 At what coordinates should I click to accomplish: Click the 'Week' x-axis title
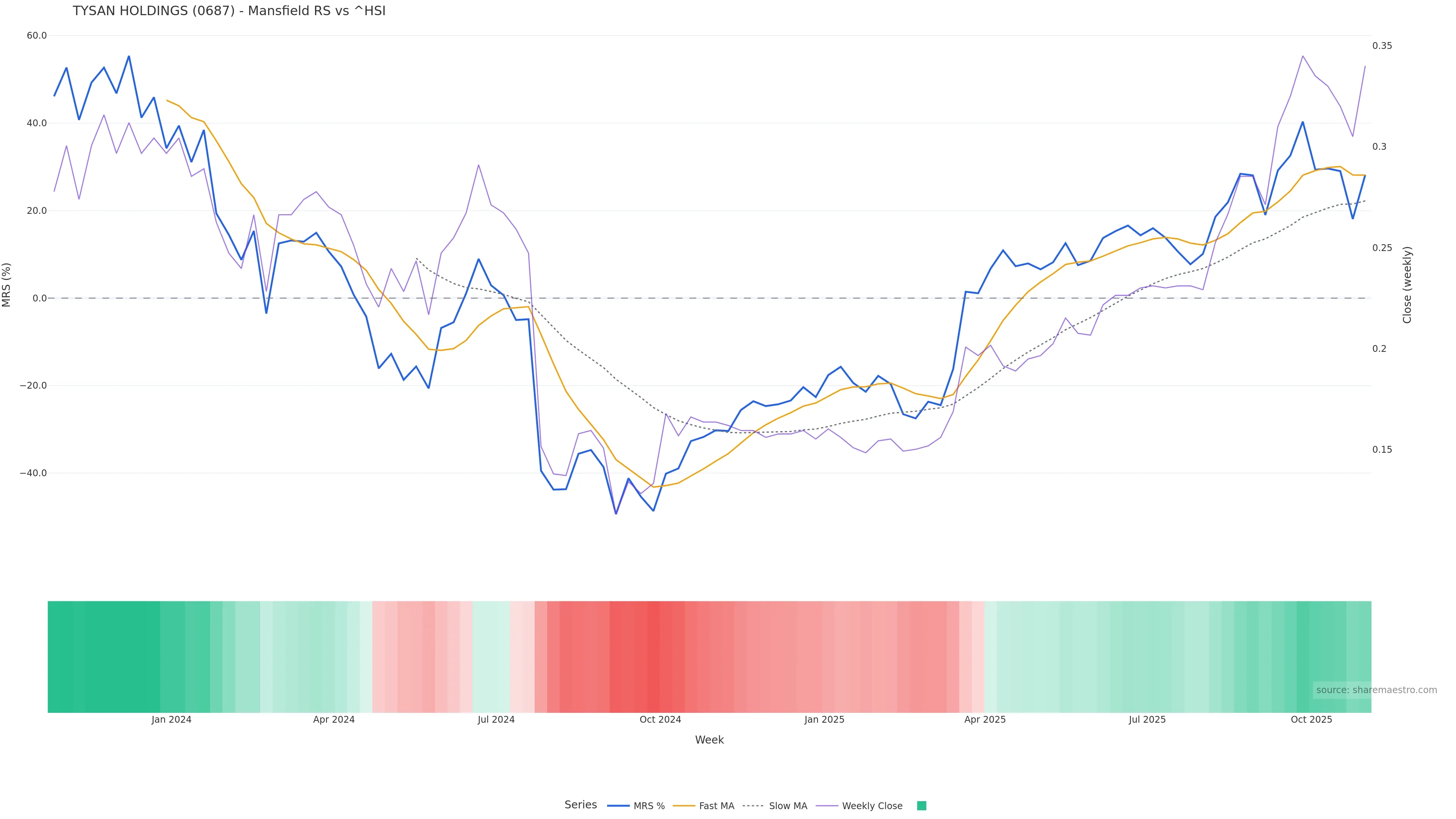(709, 740)
